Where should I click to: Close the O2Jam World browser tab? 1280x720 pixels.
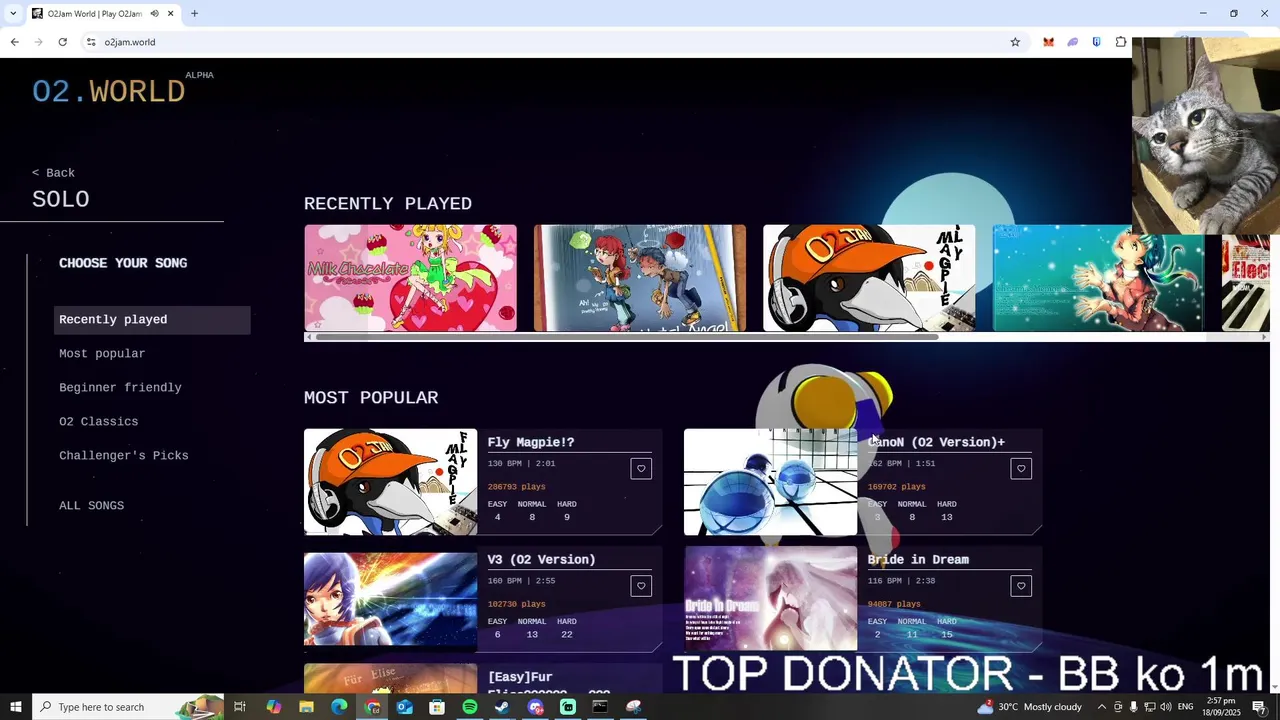171,14
